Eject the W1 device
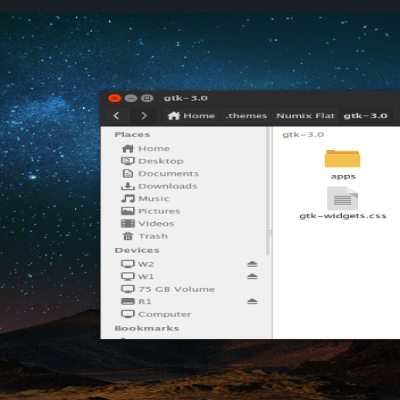 (252, 276)
